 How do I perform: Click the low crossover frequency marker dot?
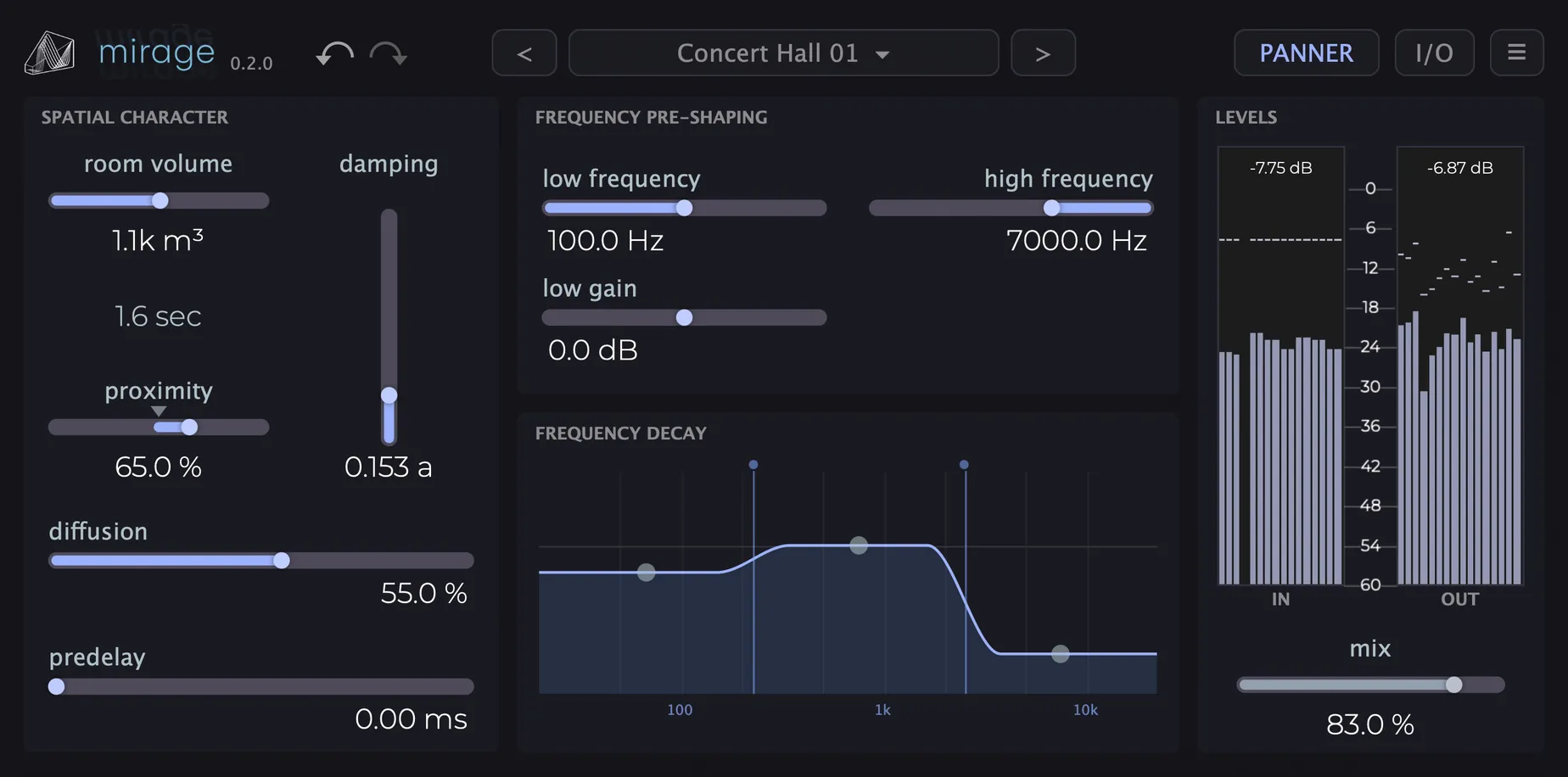pyautogui.click(x=753, y=465)
